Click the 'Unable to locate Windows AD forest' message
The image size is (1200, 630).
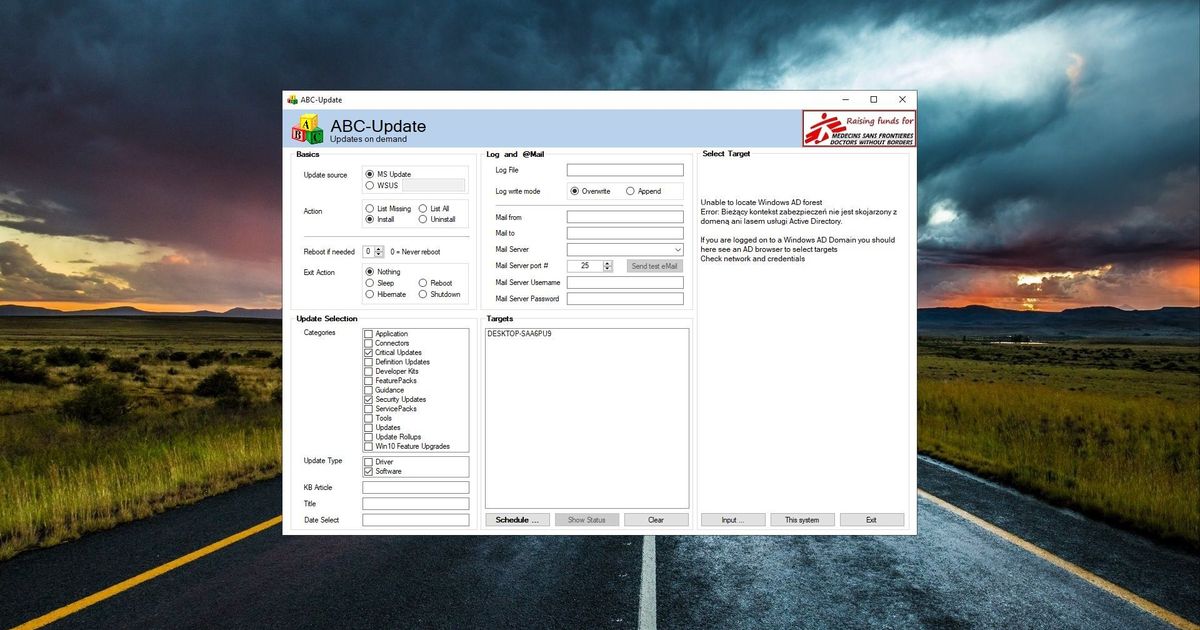click(761, 203)
